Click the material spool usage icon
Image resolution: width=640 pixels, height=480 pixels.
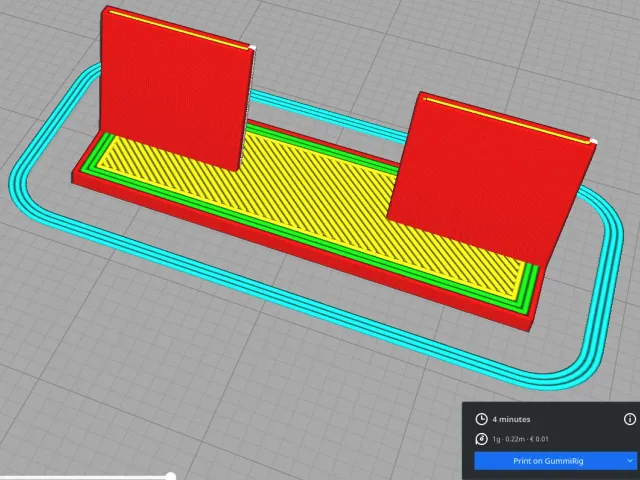click(482, 439)
